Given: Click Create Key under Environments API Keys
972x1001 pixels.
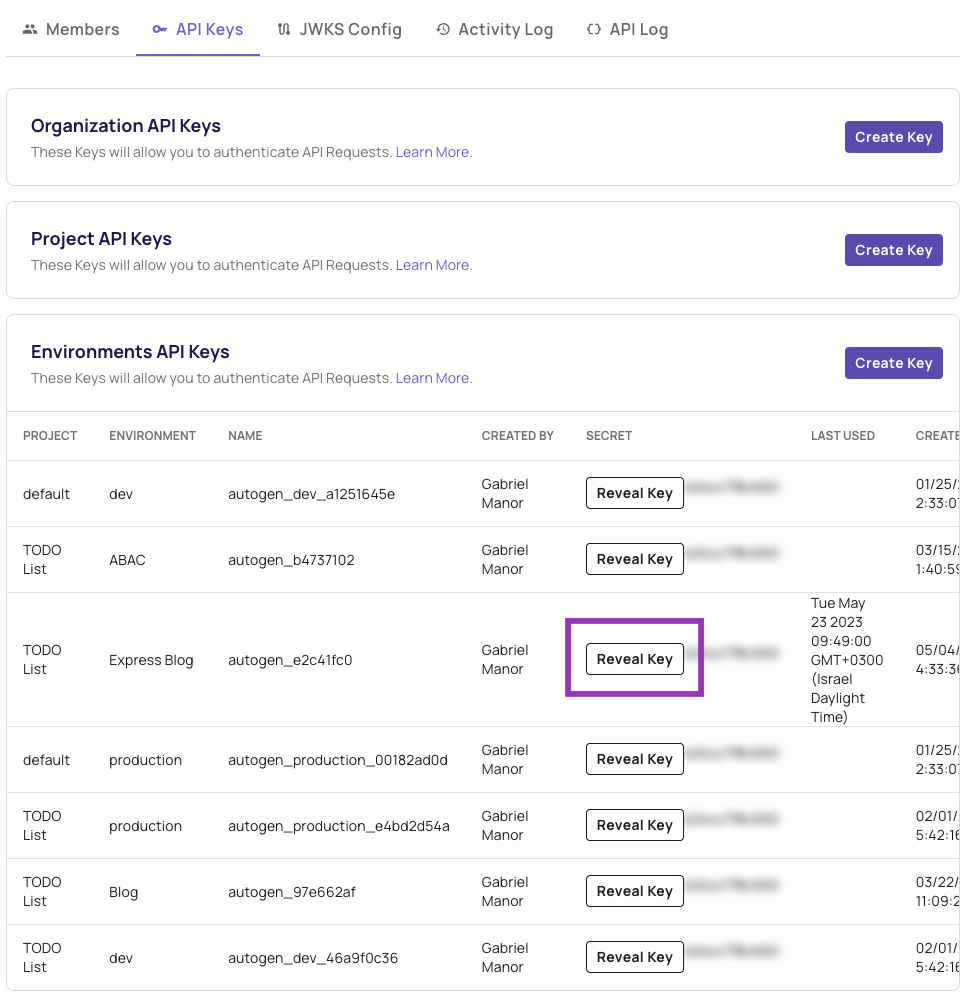Looking at the screenshot, I should (x=893, y=362).
